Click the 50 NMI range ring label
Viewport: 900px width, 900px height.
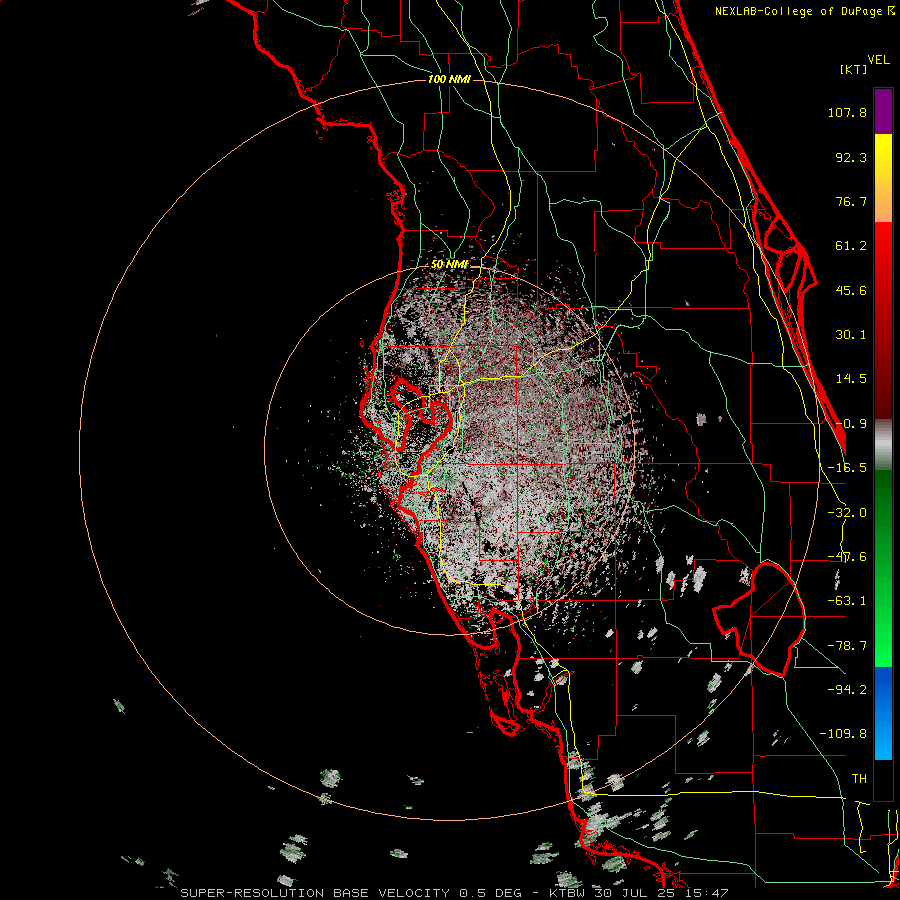[x=449, y=264]
